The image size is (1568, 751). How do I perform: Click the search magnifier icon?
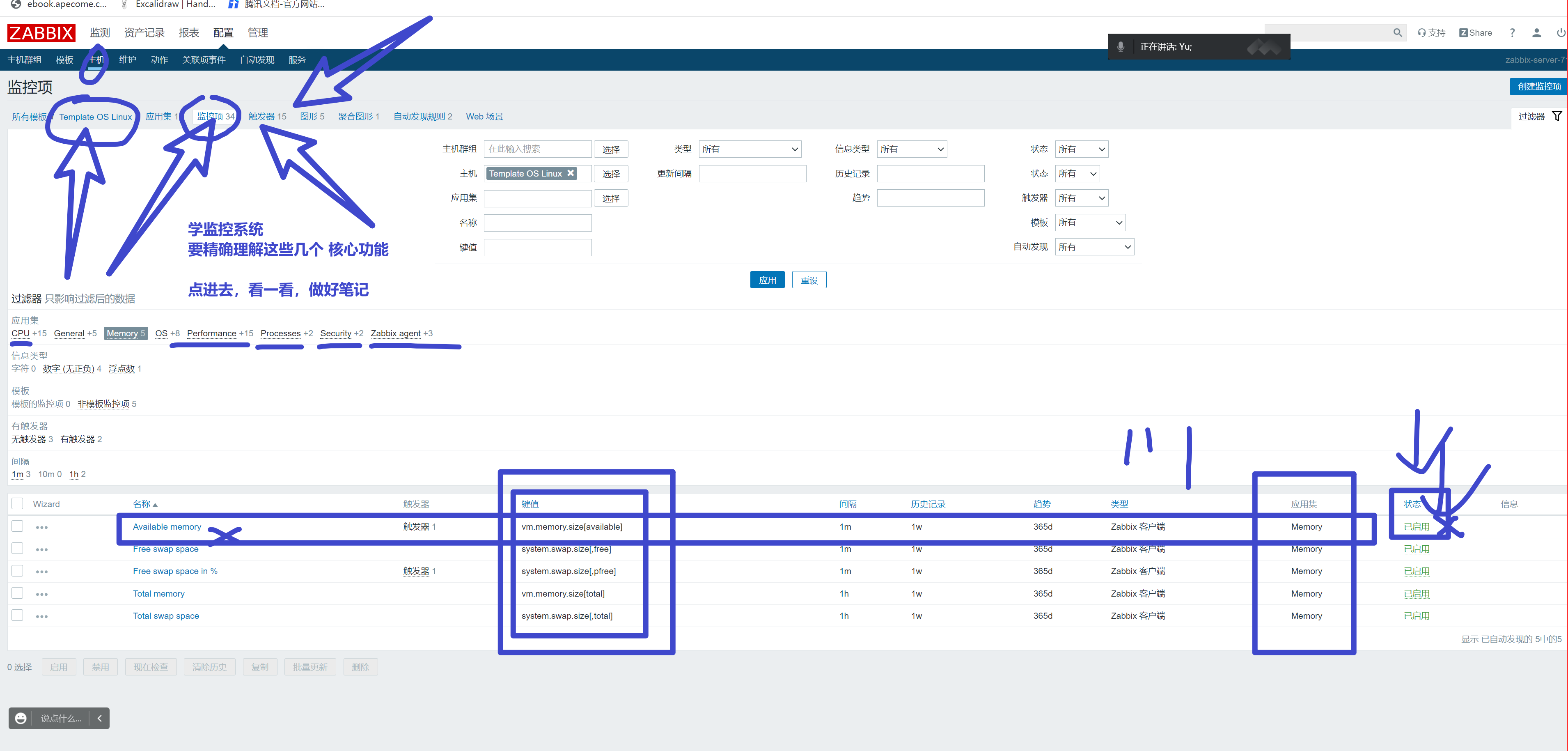point(1398,33)
